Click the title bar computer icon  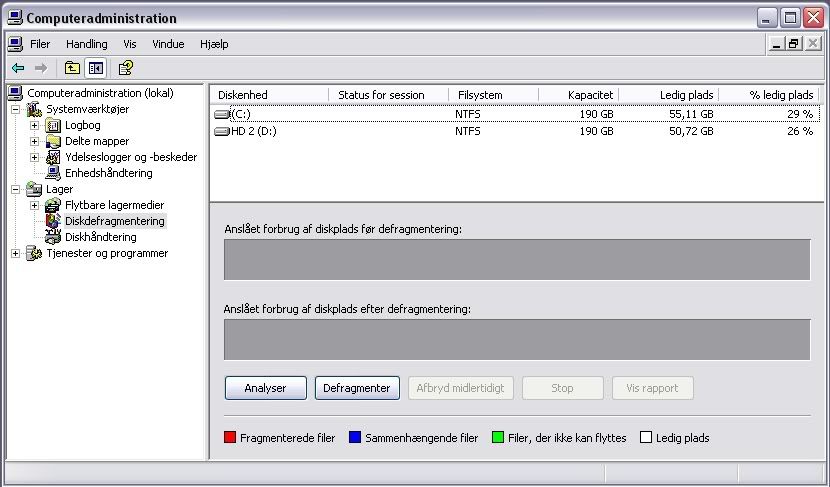[x=15, y=18]
